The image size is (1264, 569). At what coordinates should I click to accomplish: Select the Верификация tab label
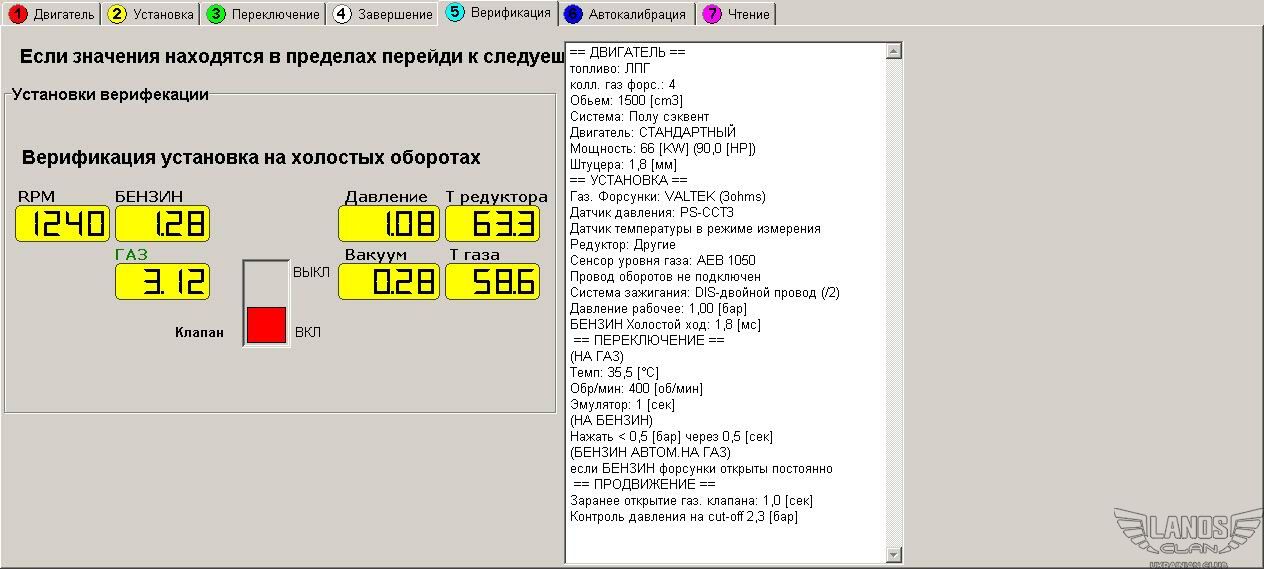pos(509,13)
